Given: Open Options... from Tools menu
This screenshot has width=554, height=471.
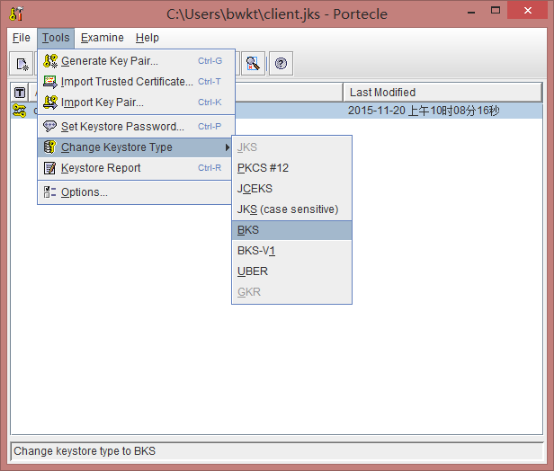Looking at the screenshot, I should 136,192.
